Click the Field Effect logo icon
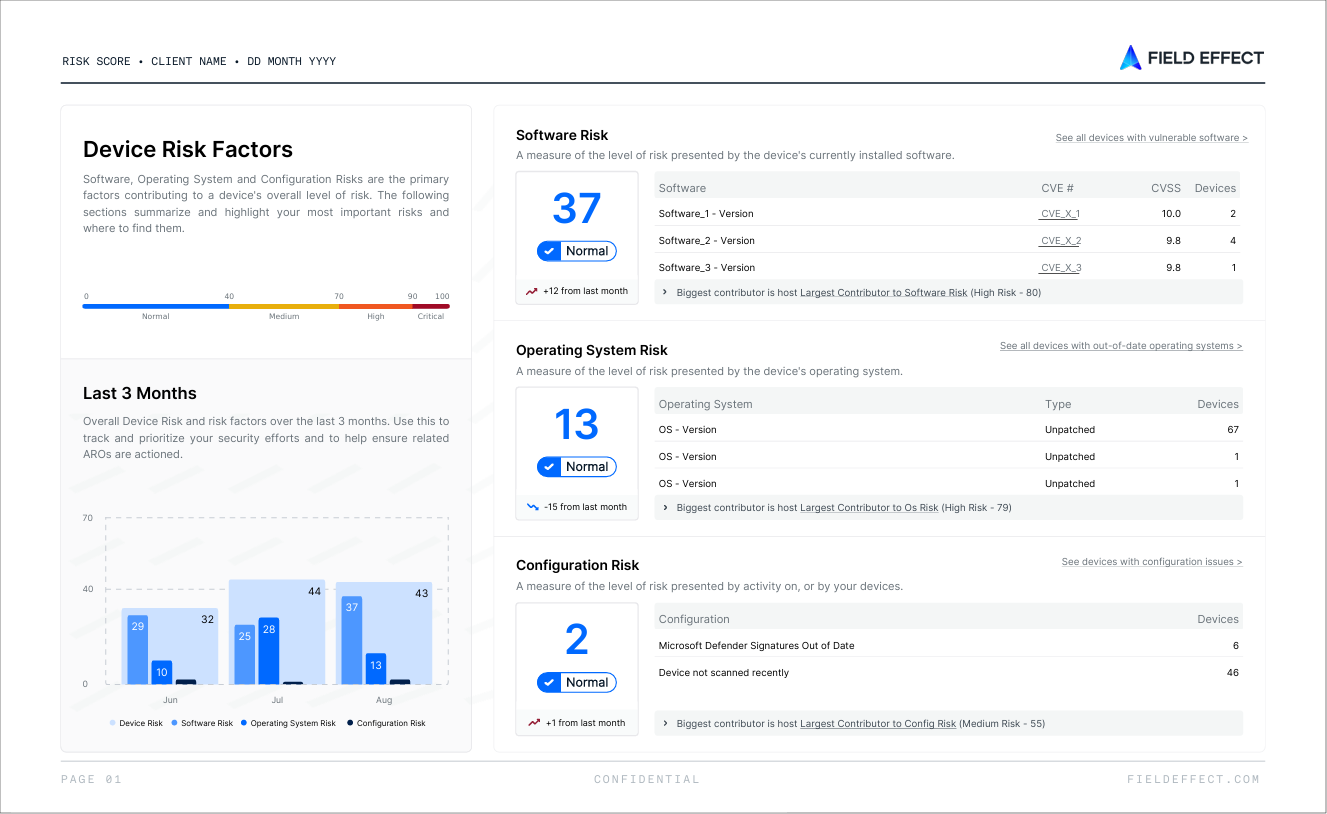 point(1130,58)
